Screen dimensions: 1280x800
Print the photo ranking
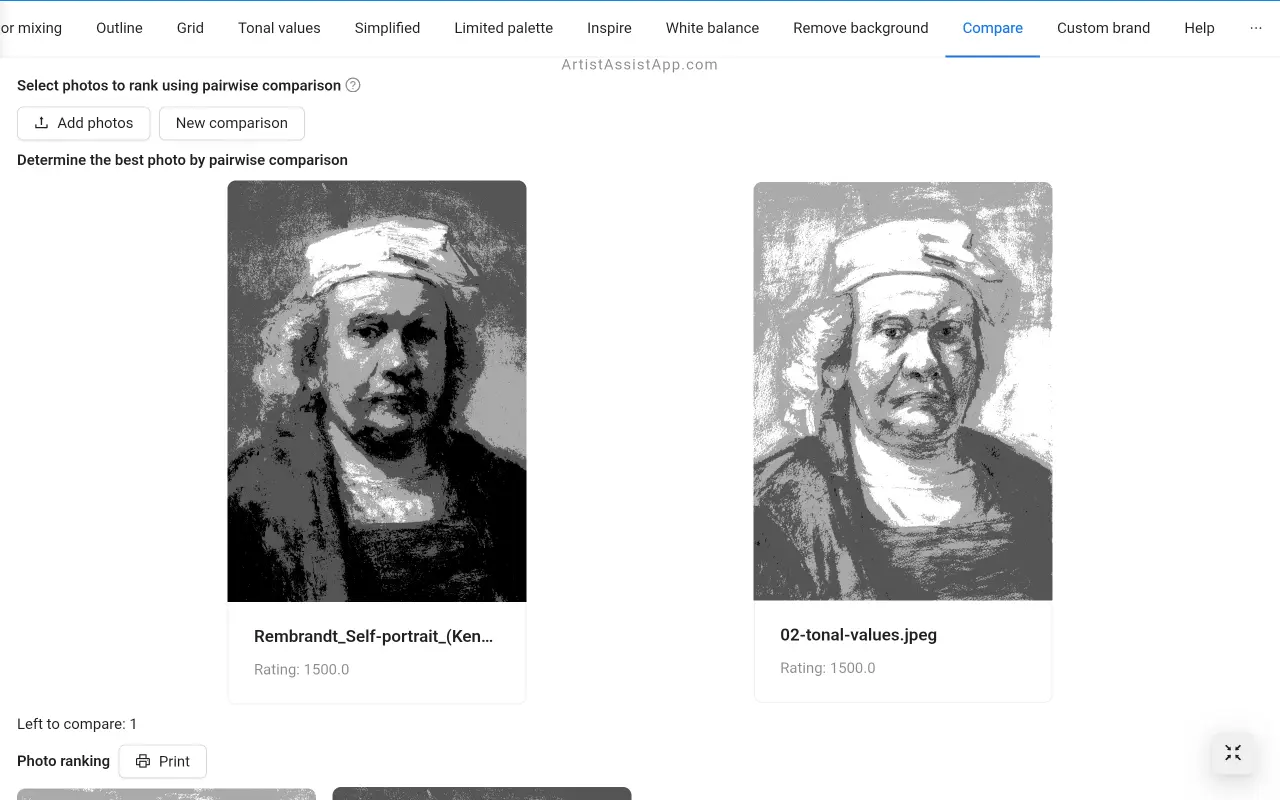[162, 761]
